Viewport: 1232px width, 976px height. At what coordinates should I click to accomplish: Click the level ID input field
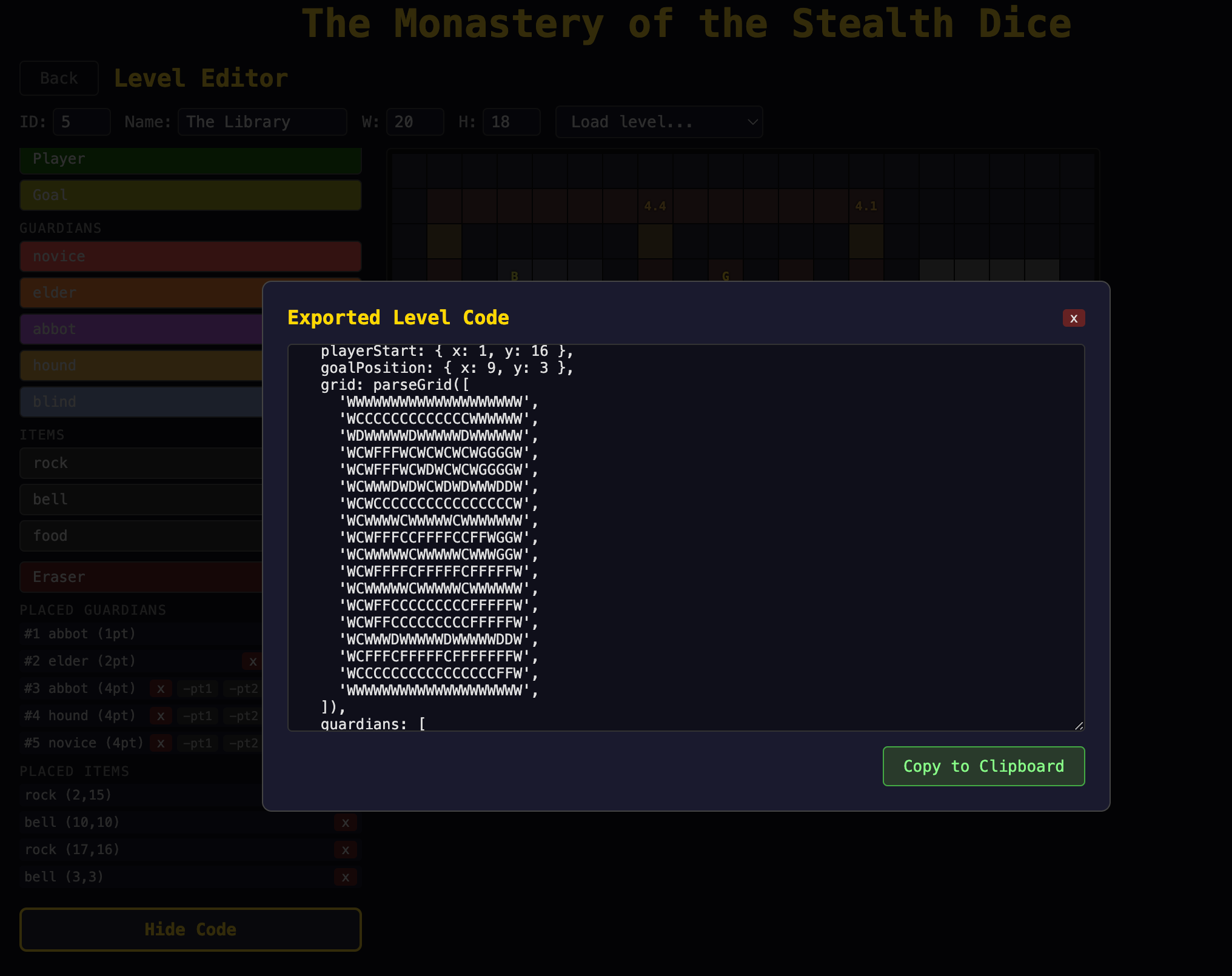[82, 122]
